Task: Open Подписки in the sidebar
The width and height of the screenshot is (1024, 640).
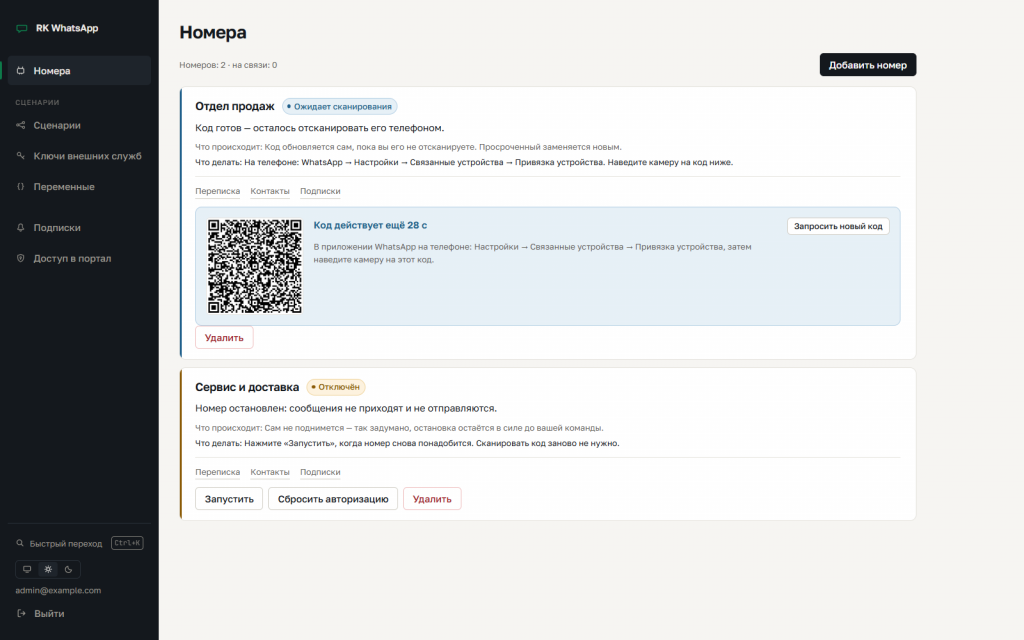Action: tap(79, 227)
